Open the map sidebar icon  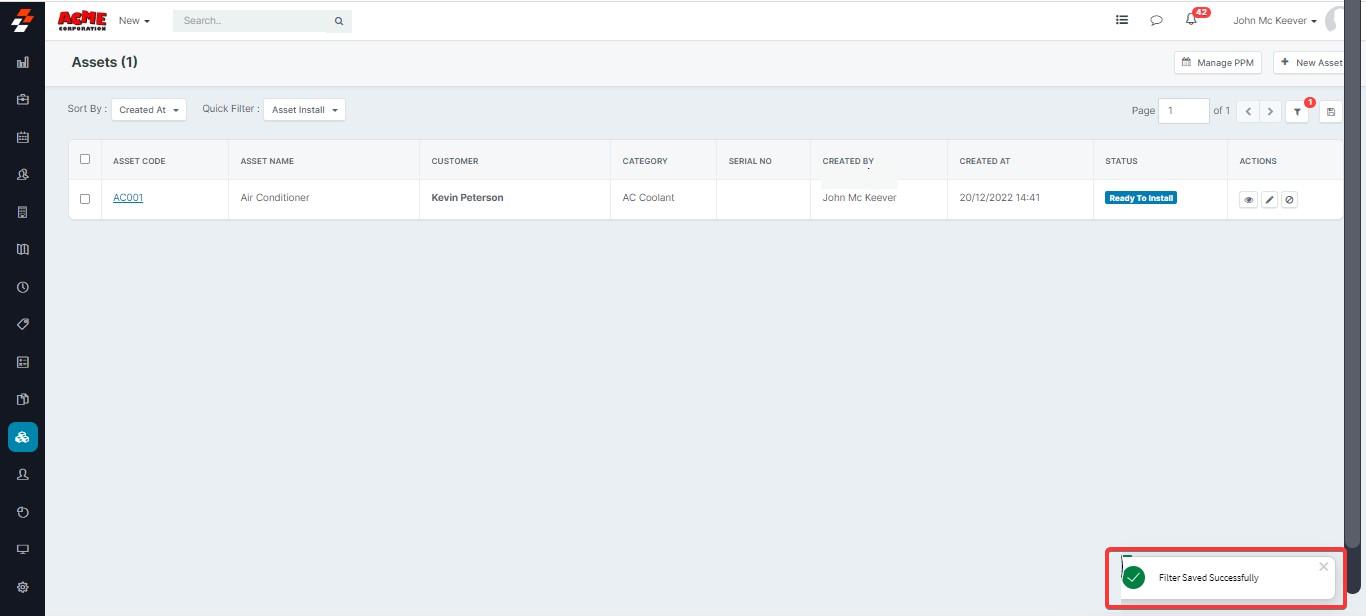pyautogui.click(x=22, y=250)
